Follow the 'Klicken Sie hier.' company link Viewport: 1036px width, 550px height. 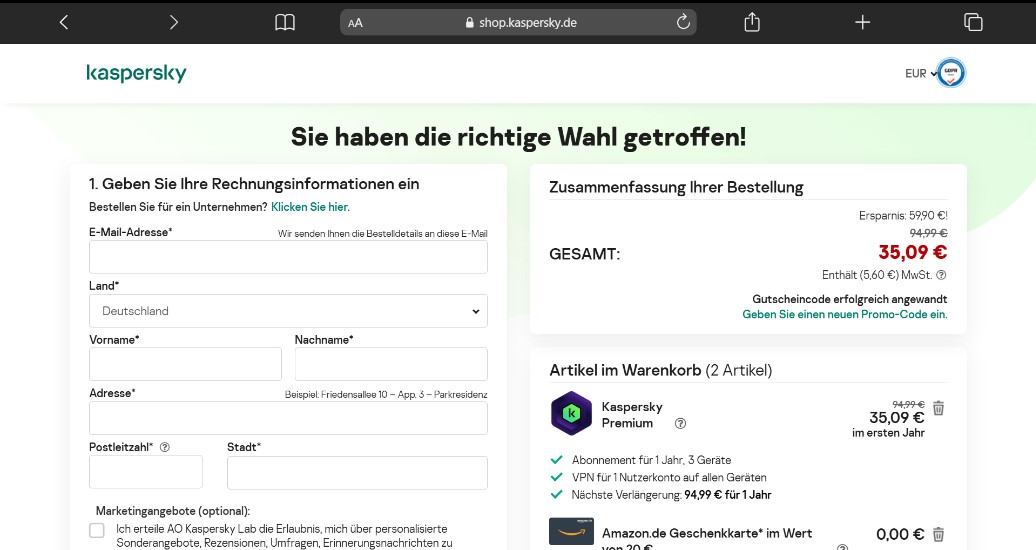[311, 207]
